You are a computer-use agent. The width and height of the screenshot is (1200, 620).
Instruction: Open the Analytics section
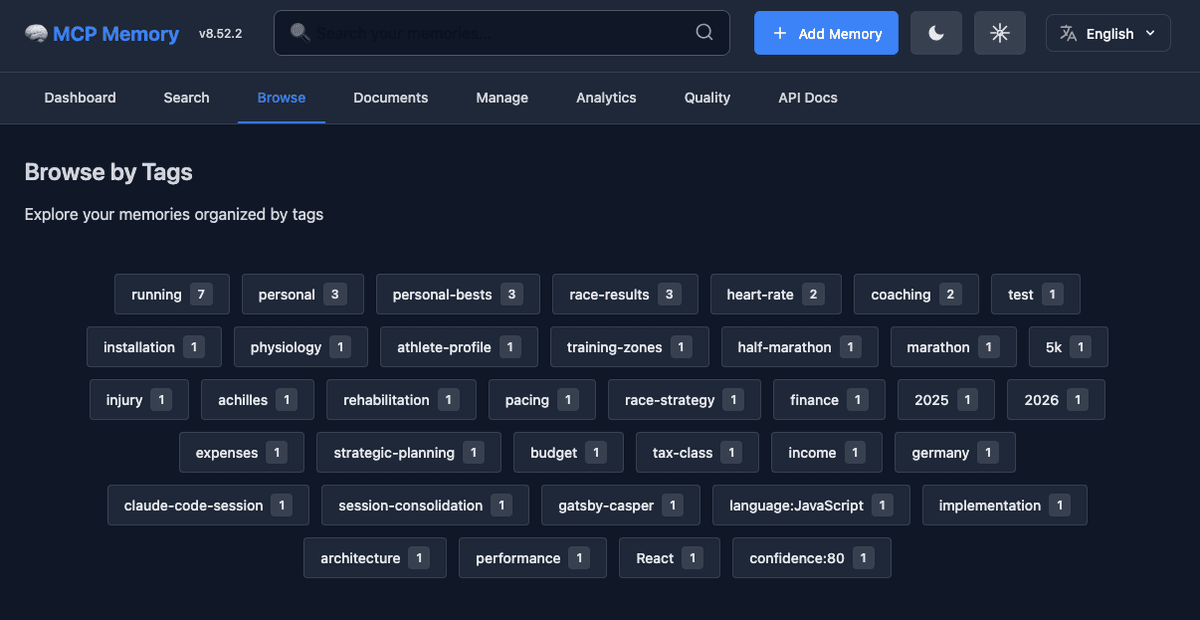click(x=606, y=97)
